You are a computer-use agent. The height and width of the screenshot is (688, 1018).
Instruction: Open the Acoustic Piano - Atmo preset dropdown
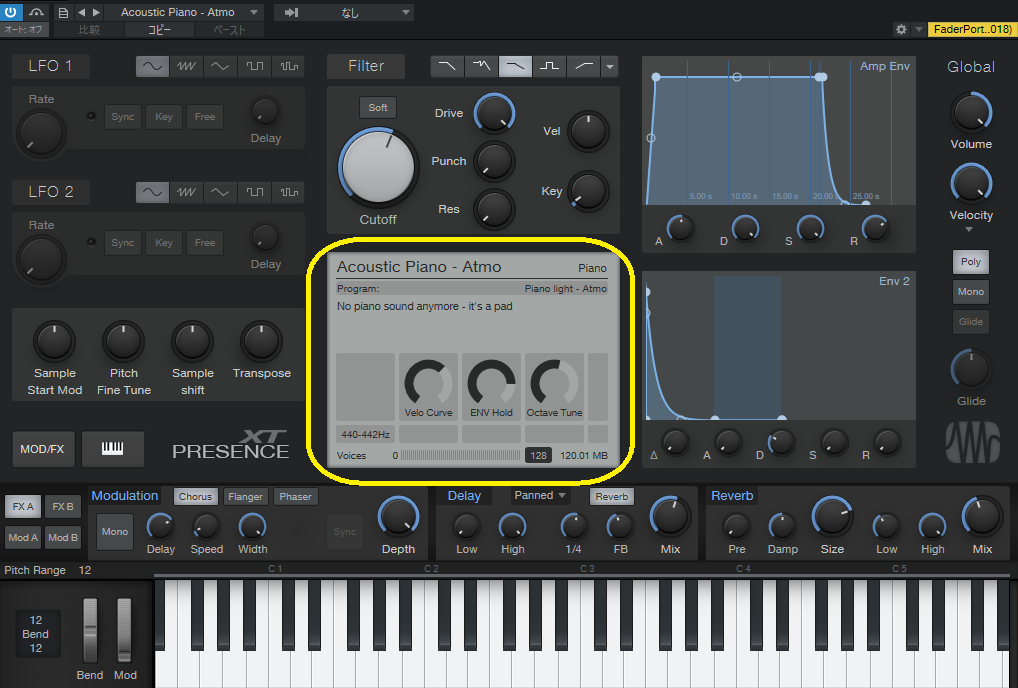(x=183, y=12)
